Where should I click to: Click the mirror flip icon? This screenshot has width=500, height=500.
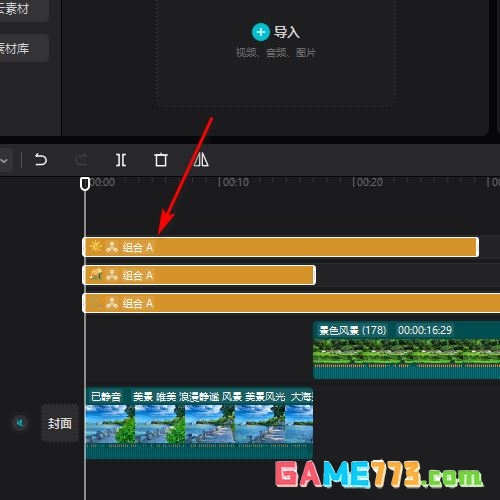point(201,160)
